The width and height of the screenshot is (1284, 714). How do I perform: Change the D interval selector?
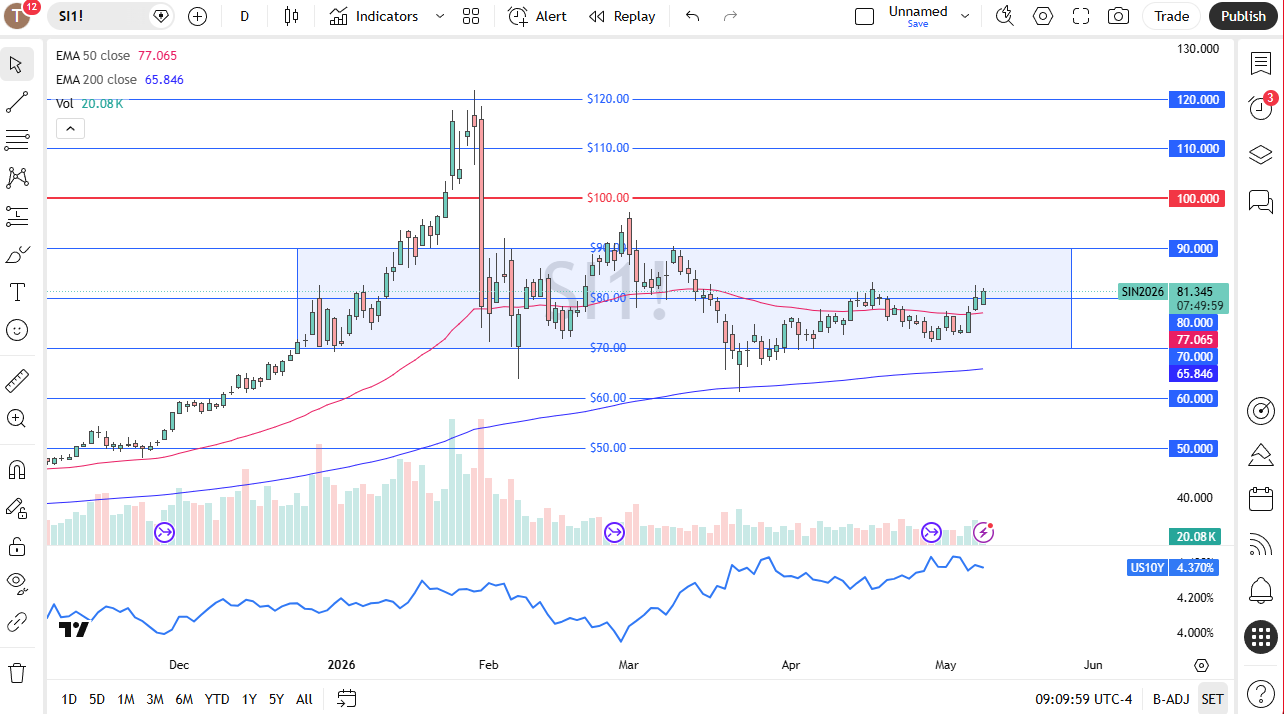click(x=245, y=16)
